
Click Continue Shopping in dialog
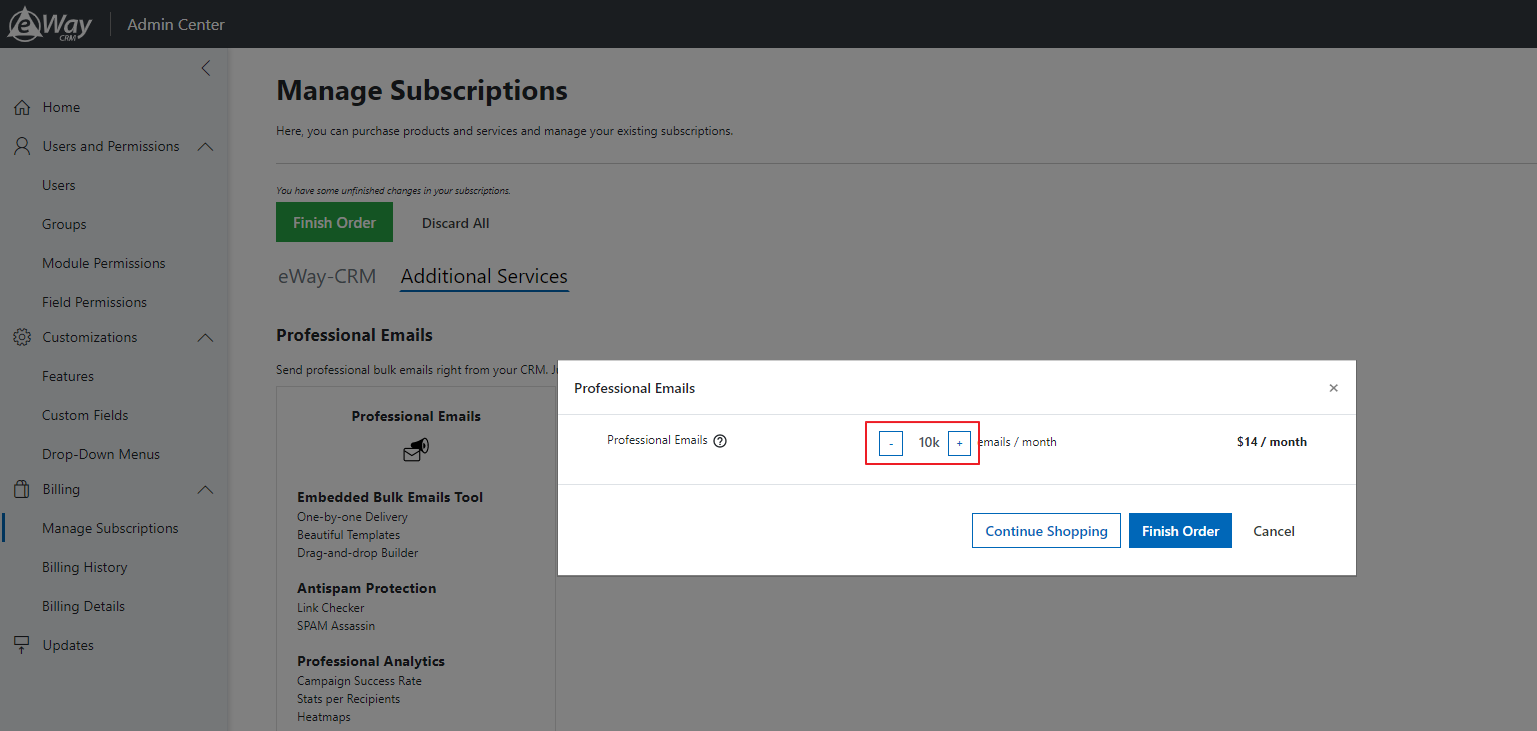coord(1046,531)
